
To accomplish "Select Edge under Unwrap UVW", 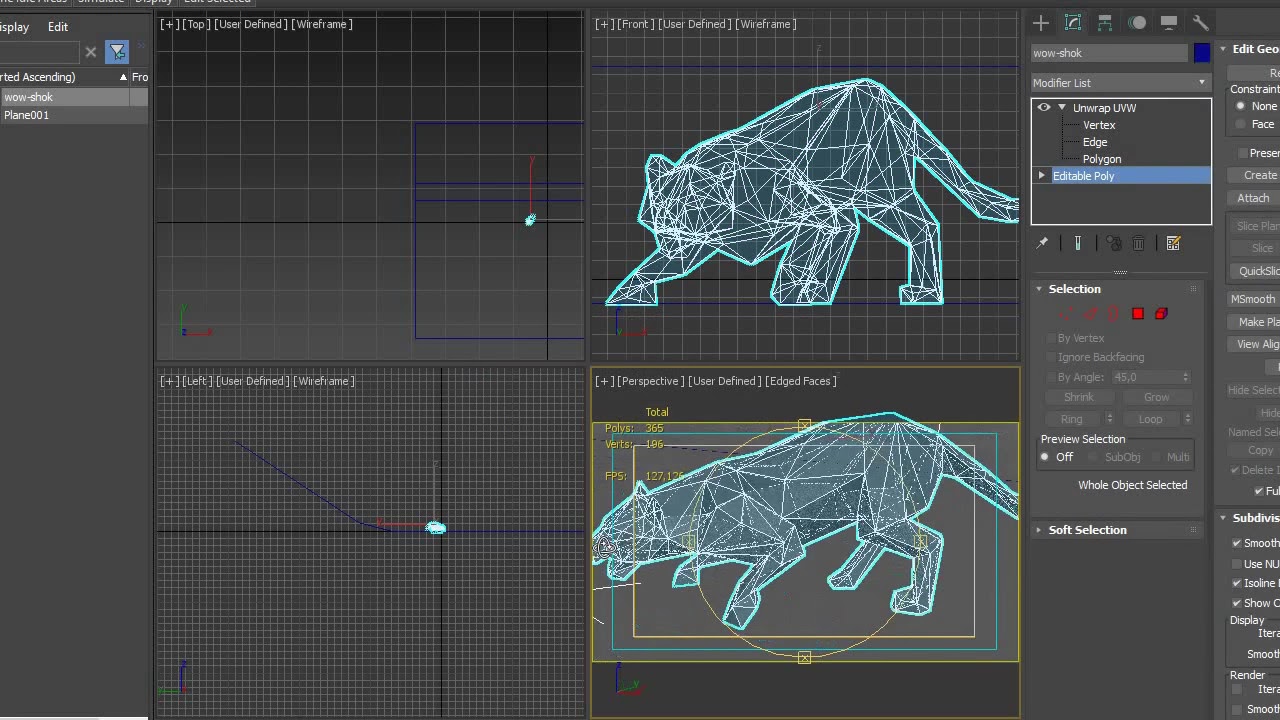I will tap(1095, 142).
